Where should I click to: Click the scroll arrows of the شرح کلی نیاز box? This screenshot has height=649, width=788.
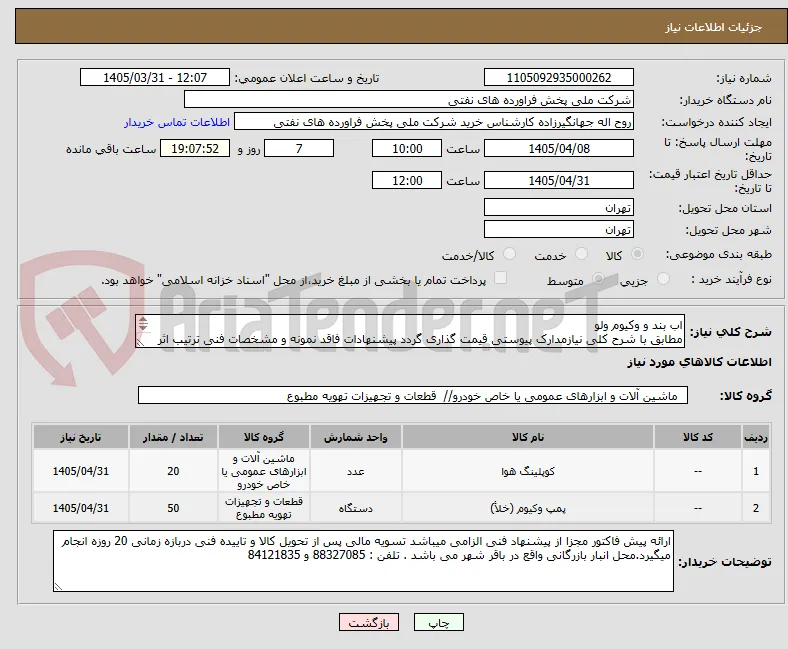click(143, 324)
